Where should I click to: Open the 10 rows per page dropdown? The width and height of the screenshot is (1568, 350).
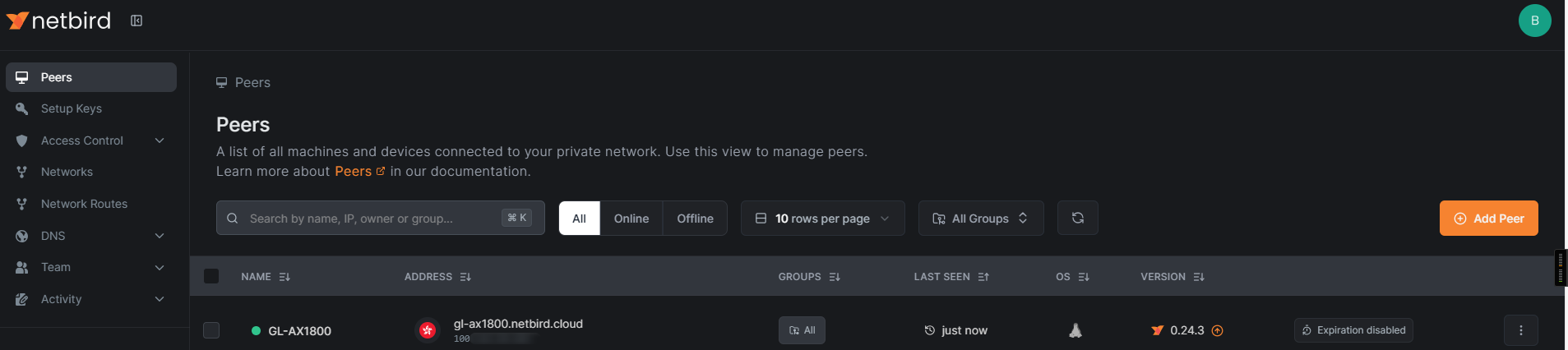[822, 219]
